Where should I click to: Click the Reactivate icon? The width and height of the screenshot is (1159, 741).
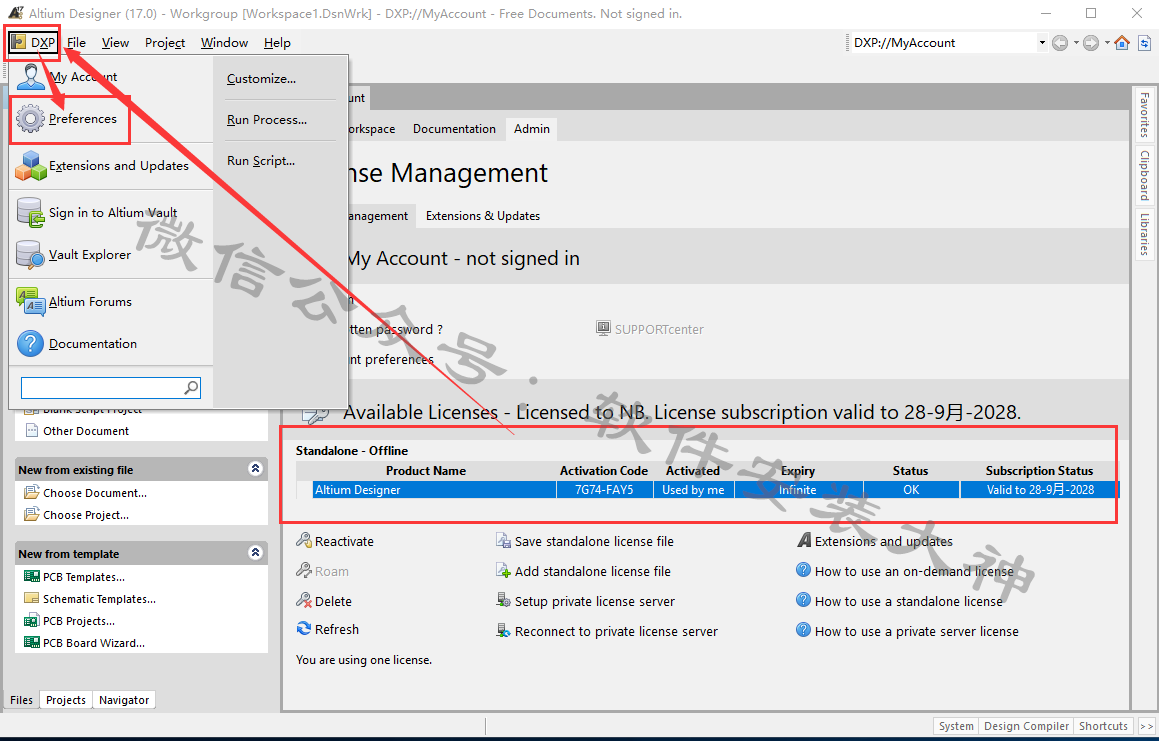tap(304, 541)
